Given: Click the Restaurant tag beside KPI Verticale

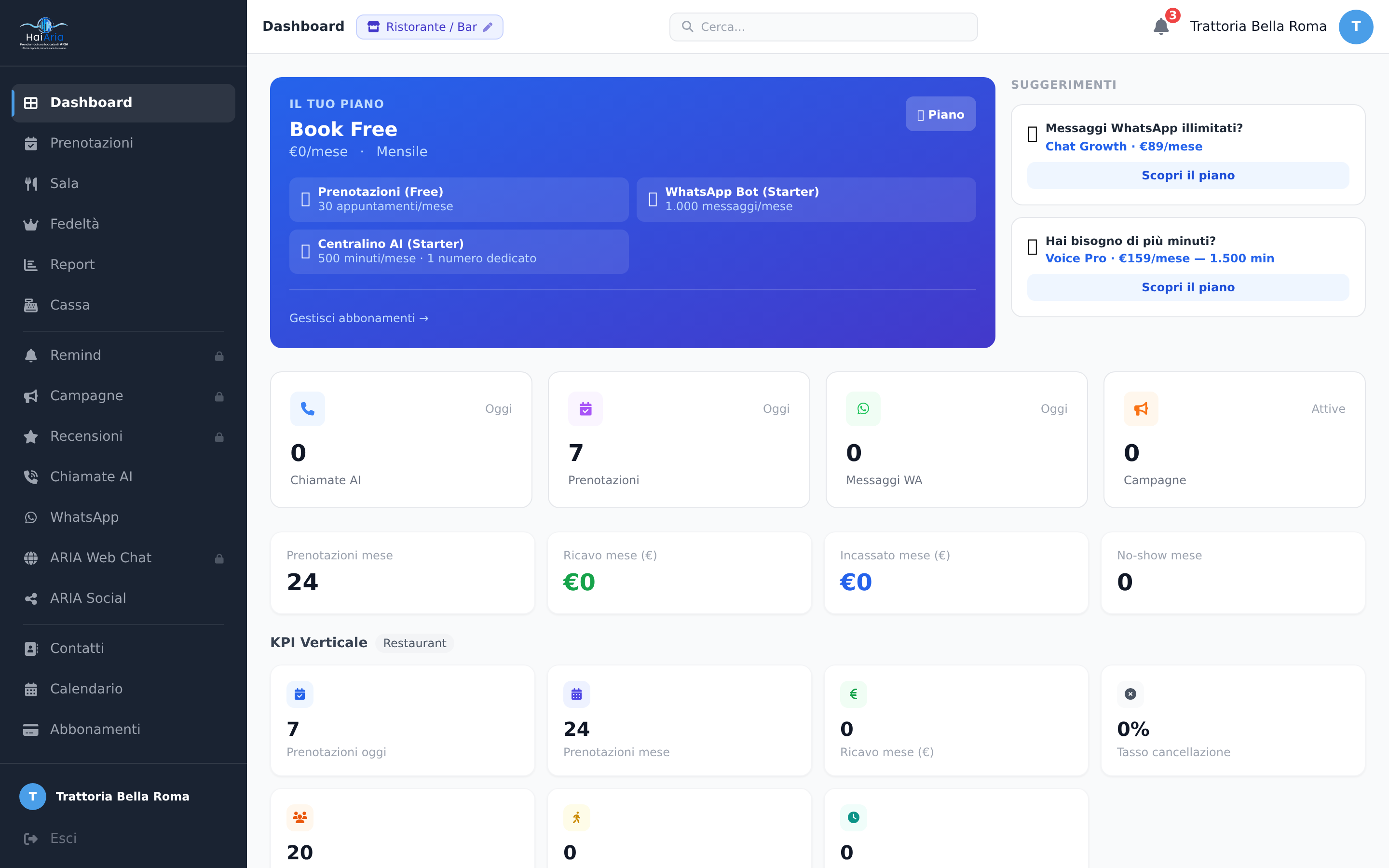Looking at the screenshot, I should (x=414, y=644).
